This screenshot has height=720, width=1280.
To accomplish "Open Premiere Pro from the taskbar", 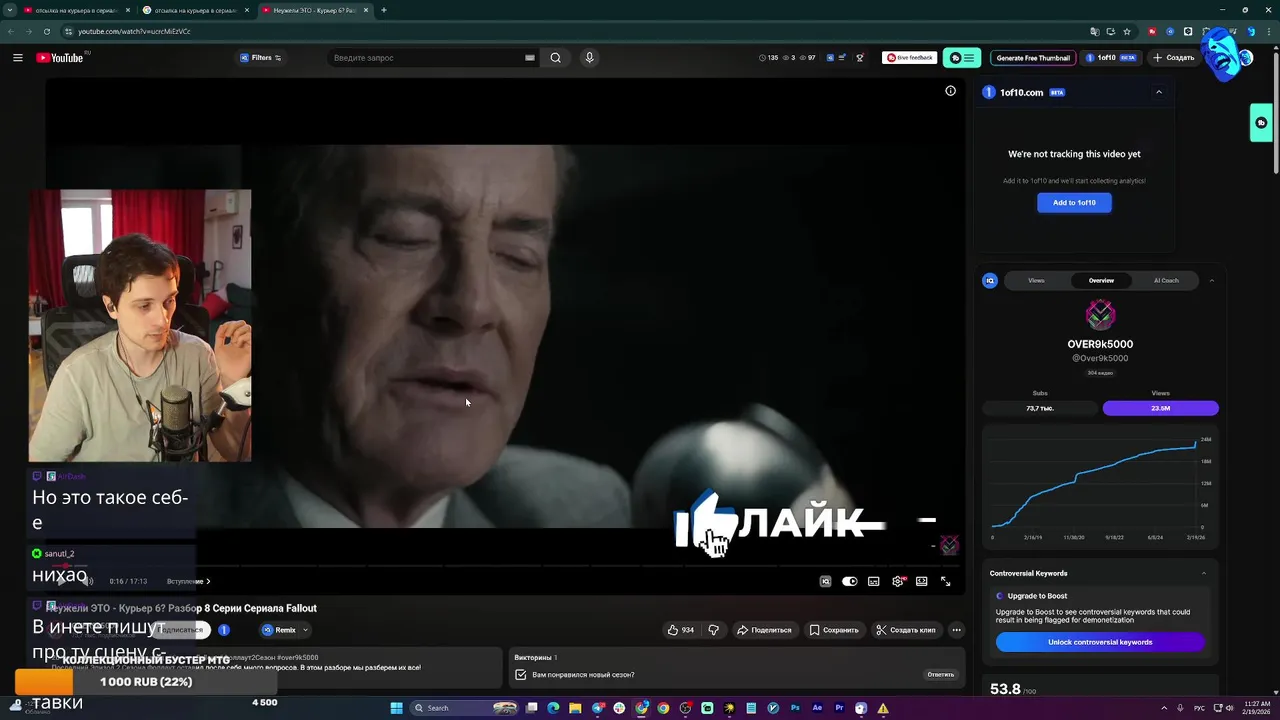I will pos(839,708).
